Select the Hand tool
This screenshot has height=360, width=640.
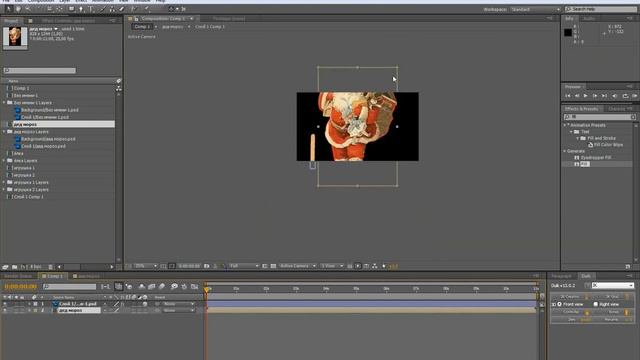pyautogui.click(x=18, y=9)
